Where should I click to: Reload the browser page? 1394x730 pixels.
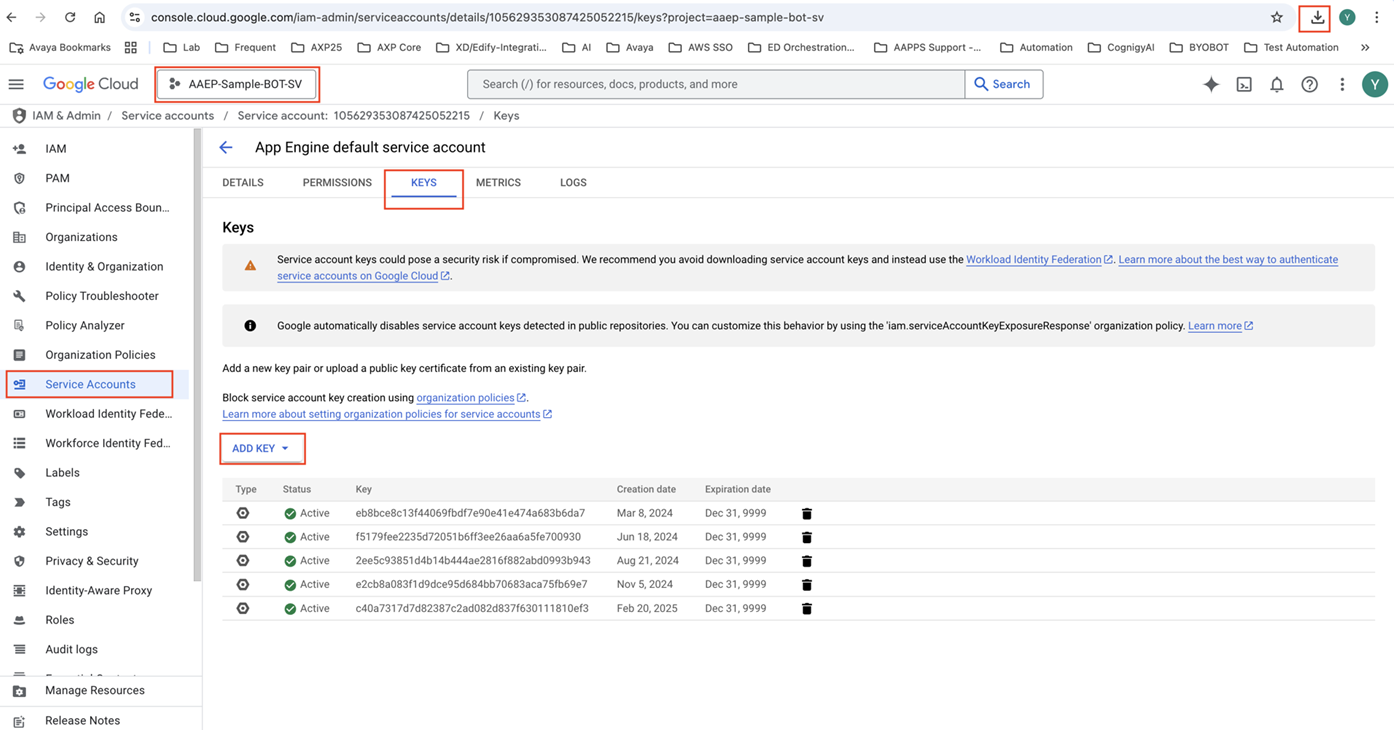[70, 17]
